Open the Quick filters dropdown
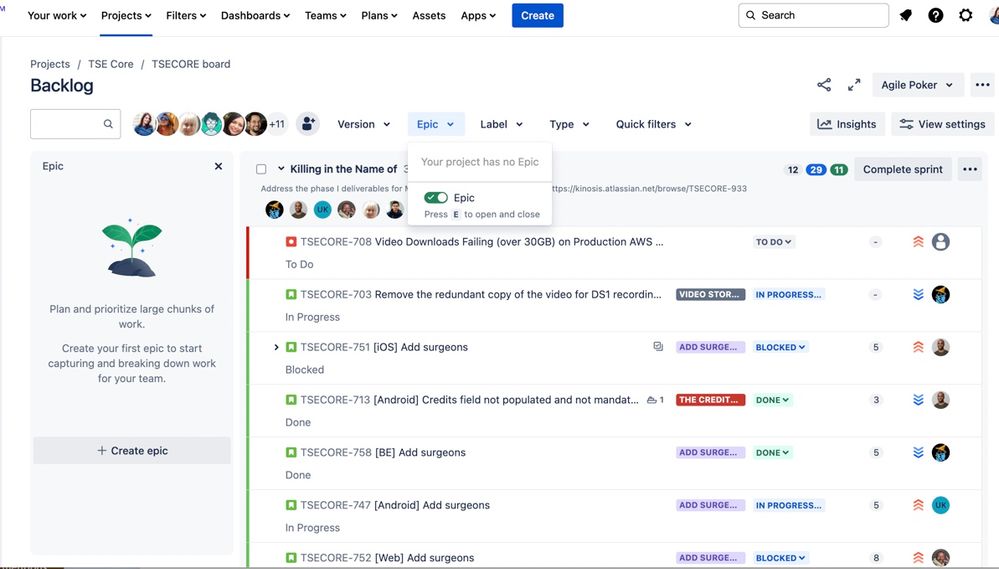Screen dimensions: 999x569 tap(654, 124)
